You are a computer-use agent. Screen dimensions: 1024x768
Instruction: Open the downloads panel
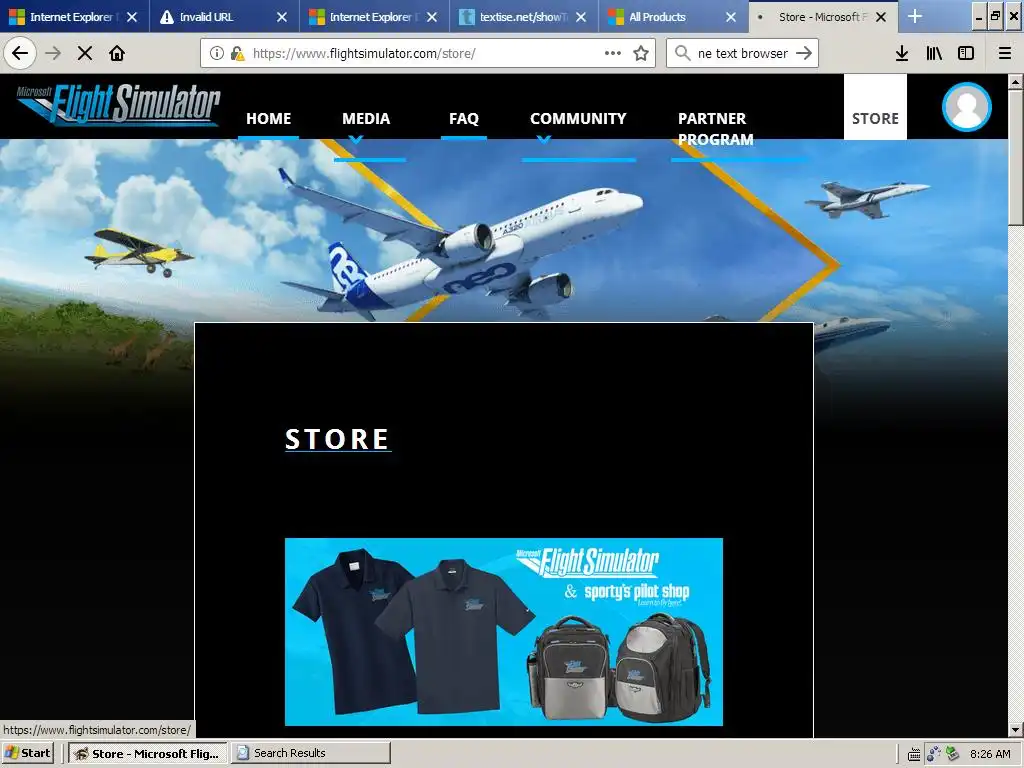tap(902, 53)
